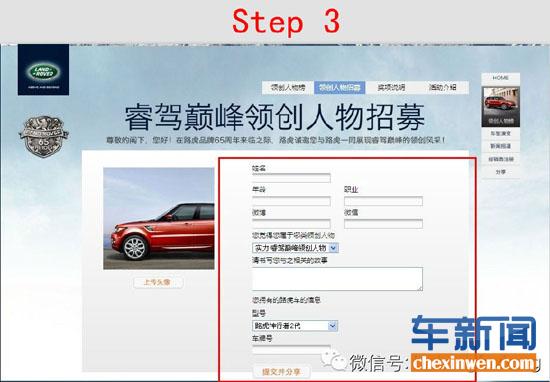The height and width of the screenshot is (382, 550).
Task: Focus the 年龄 input field
Action: 291,201
